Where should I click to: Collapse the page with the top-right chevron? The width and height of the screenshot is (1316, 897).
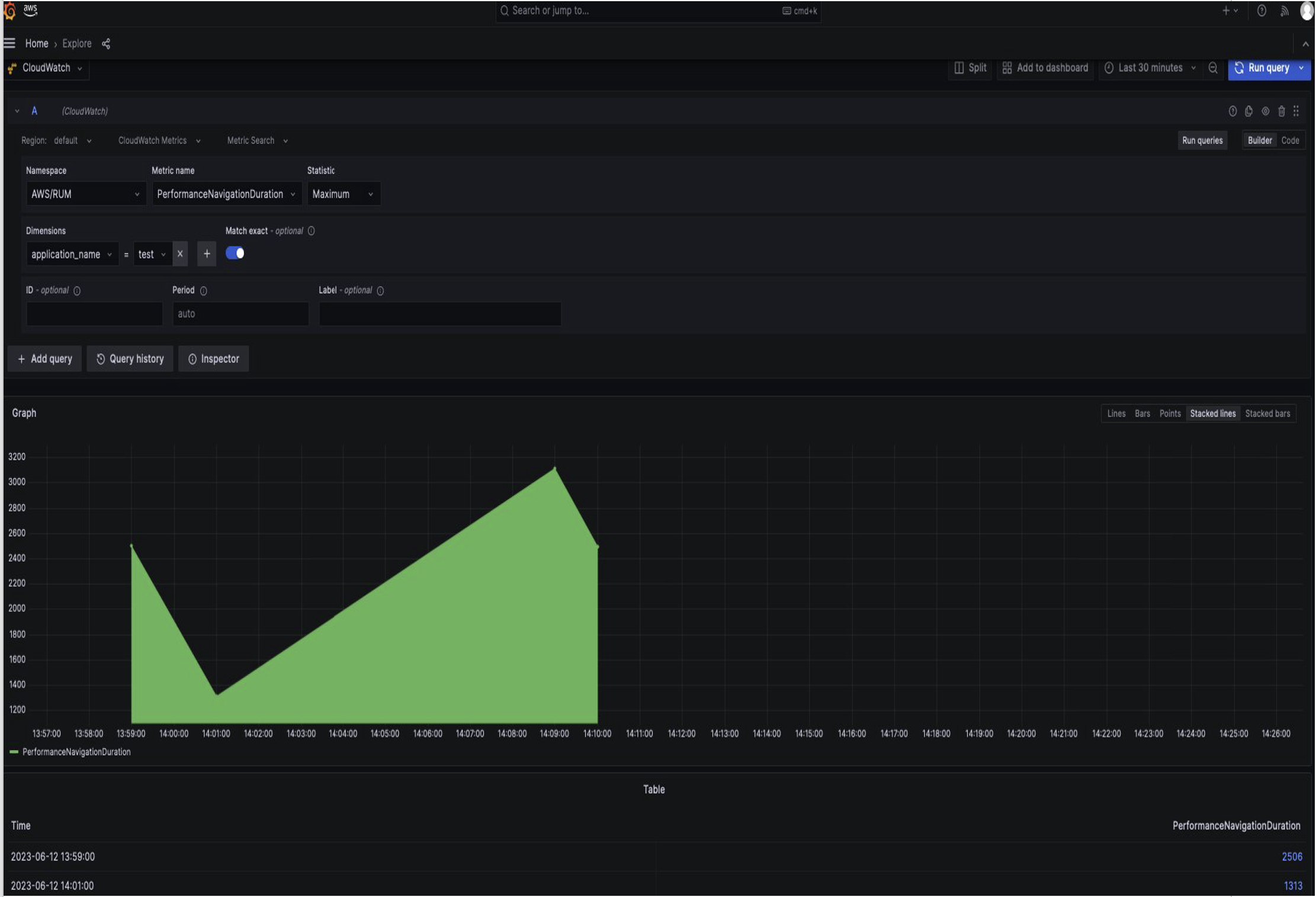(1306, 43)
